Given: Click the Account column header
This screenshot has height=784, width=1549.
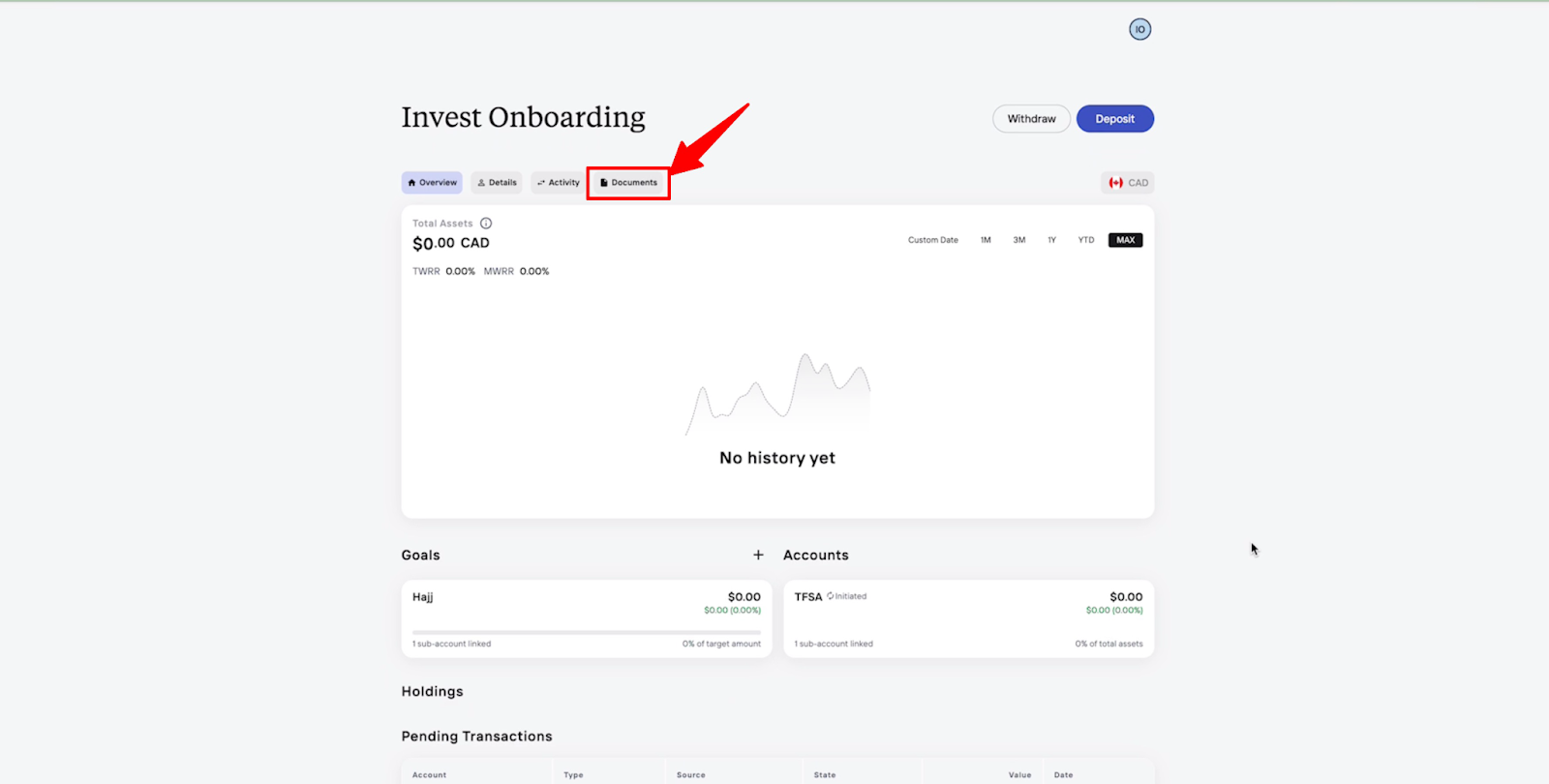Looking at the screenshot, I should click(430, 774).
